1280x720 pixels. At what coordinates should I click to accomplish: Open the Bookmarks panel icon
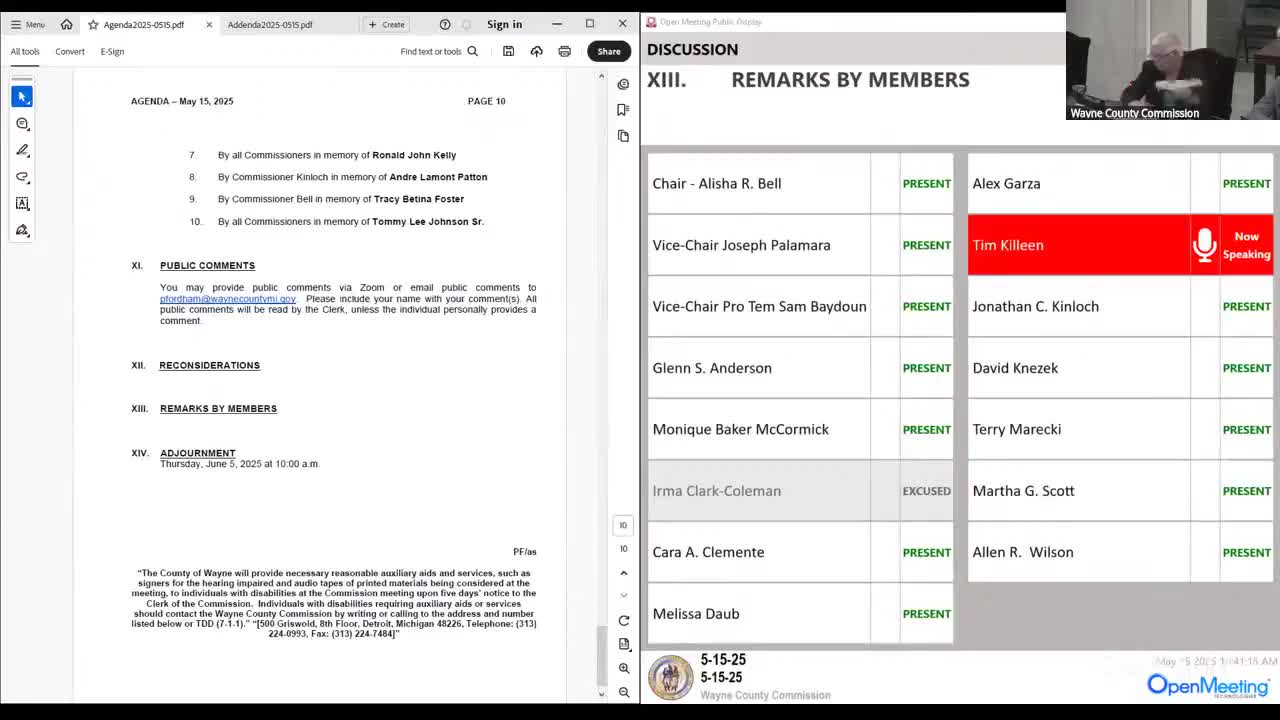[623, 110]
